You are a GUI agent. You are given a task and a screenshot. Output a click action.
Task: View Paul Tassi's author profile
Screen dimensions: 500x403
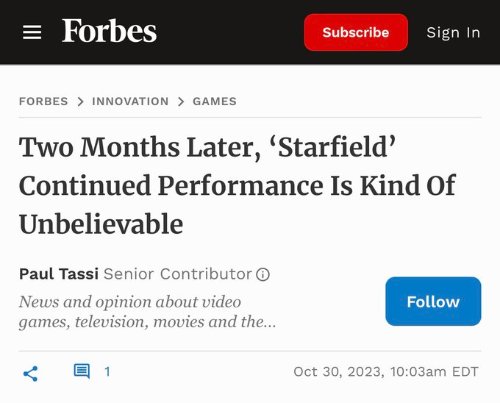point(59,274)
